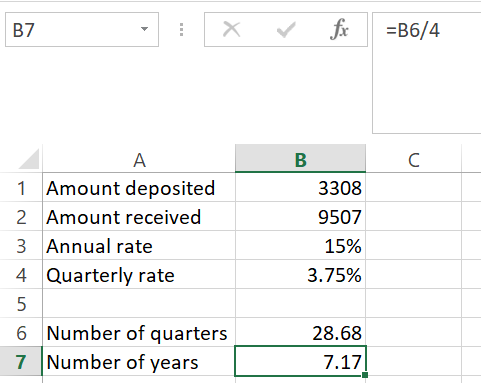This screenshot has height=383, width=481.
Task: Select cell with value 28.68
Action: 300,332
